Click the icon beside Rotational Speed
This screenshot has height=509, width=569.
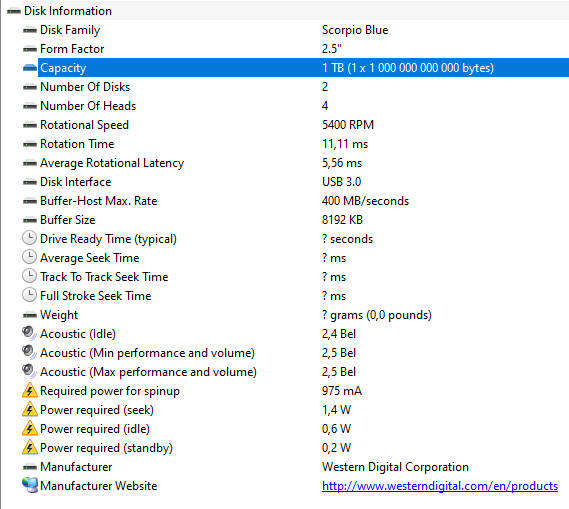30,125
